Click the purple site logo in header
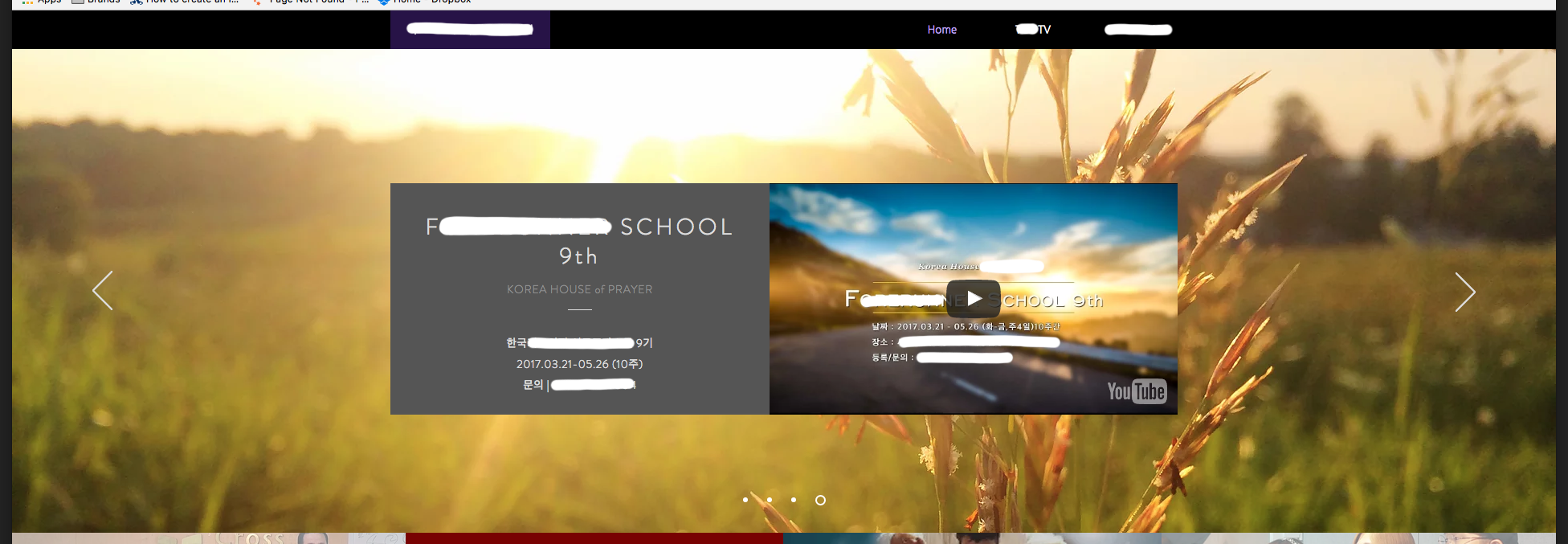The image size is (1568, 544). pos(470,30)
